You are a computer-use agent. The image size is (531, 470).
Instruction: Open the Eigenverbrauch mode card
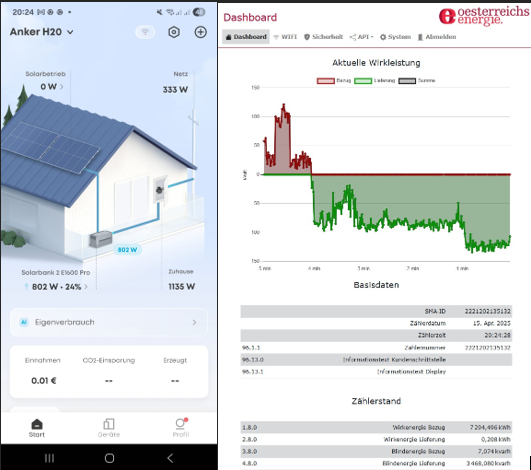[x=109, y=322]
